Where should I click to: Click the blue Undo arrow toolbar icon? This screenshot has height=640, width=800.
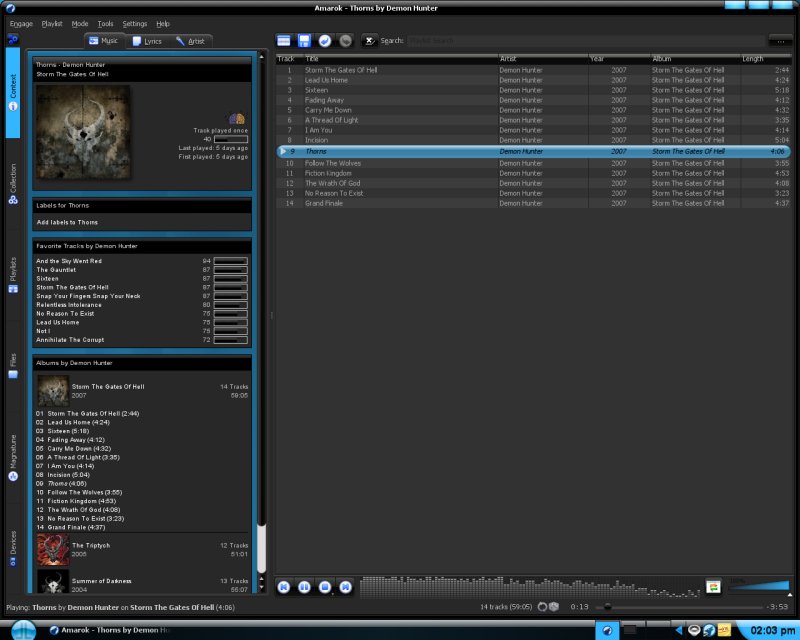pyautogui.click(x=324, y=41)
